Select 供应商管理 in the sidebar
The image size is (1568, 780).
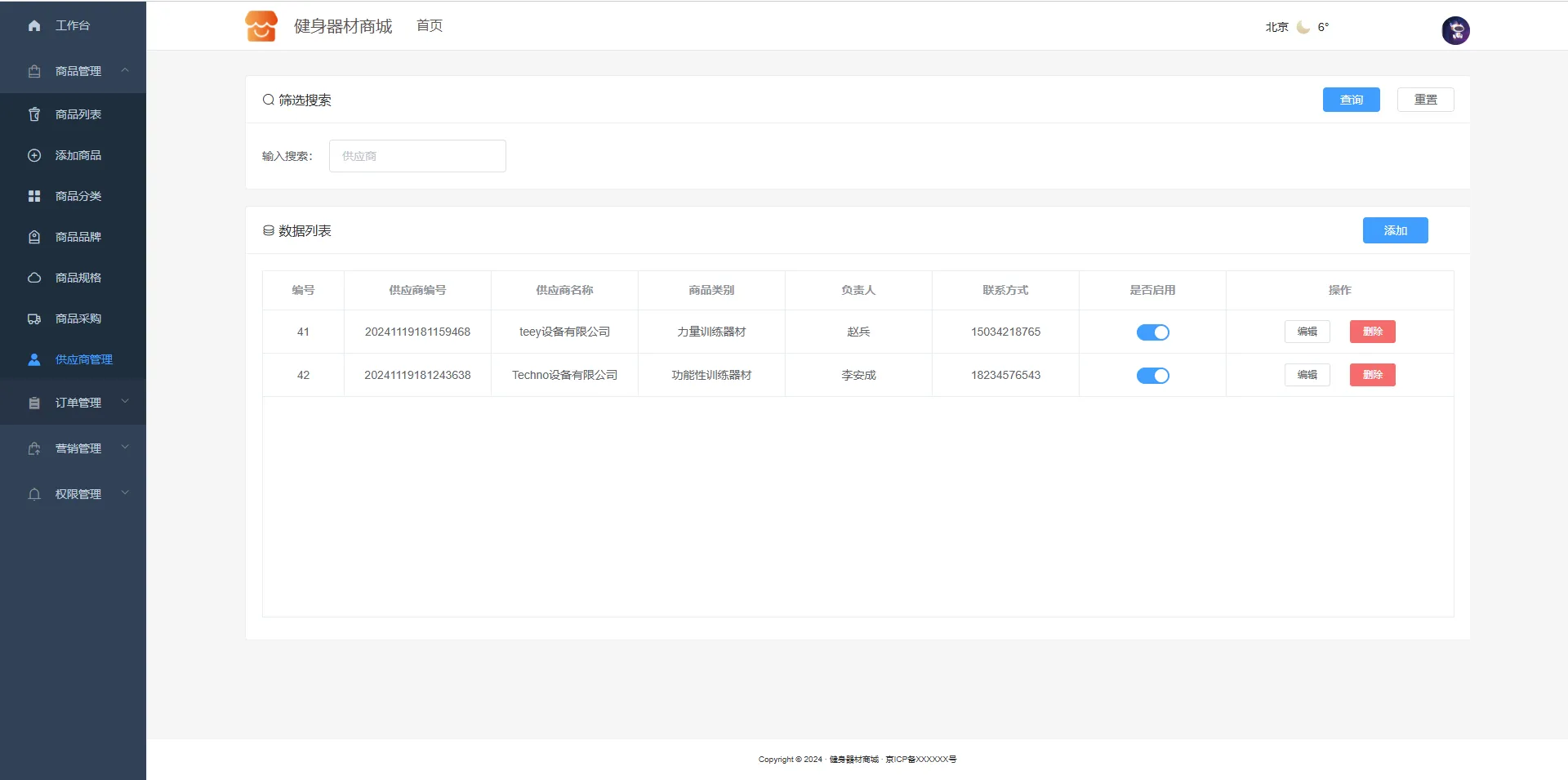pos(83,359)
